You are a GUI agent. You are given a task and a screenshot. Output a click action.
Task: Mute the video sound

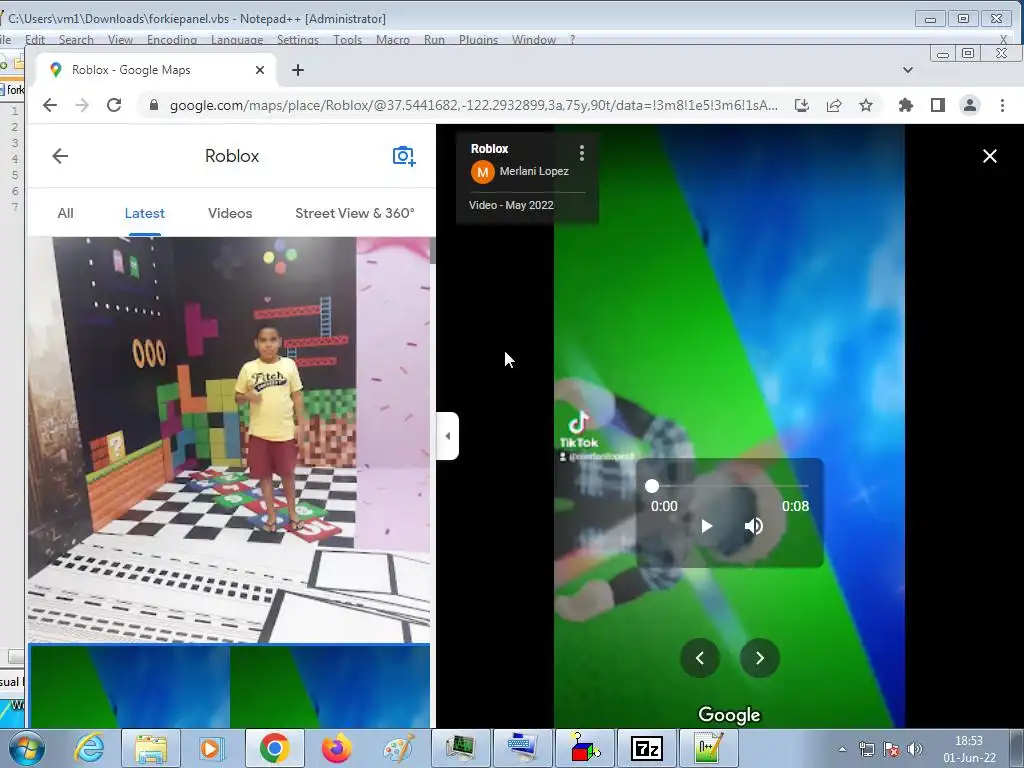754,526
